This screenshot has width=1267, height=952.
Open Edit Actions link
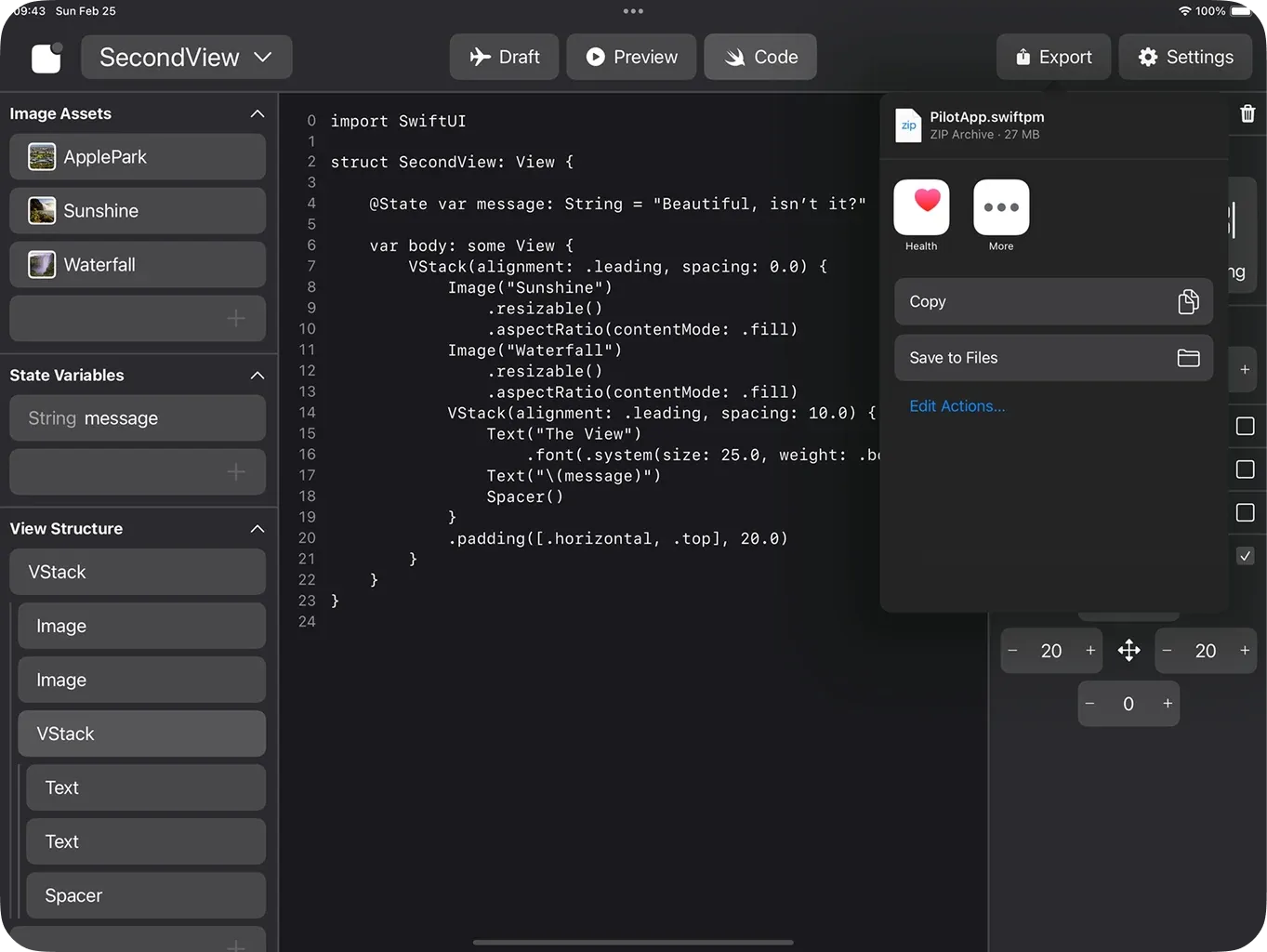pyautogui.click(x=957, y=406)
